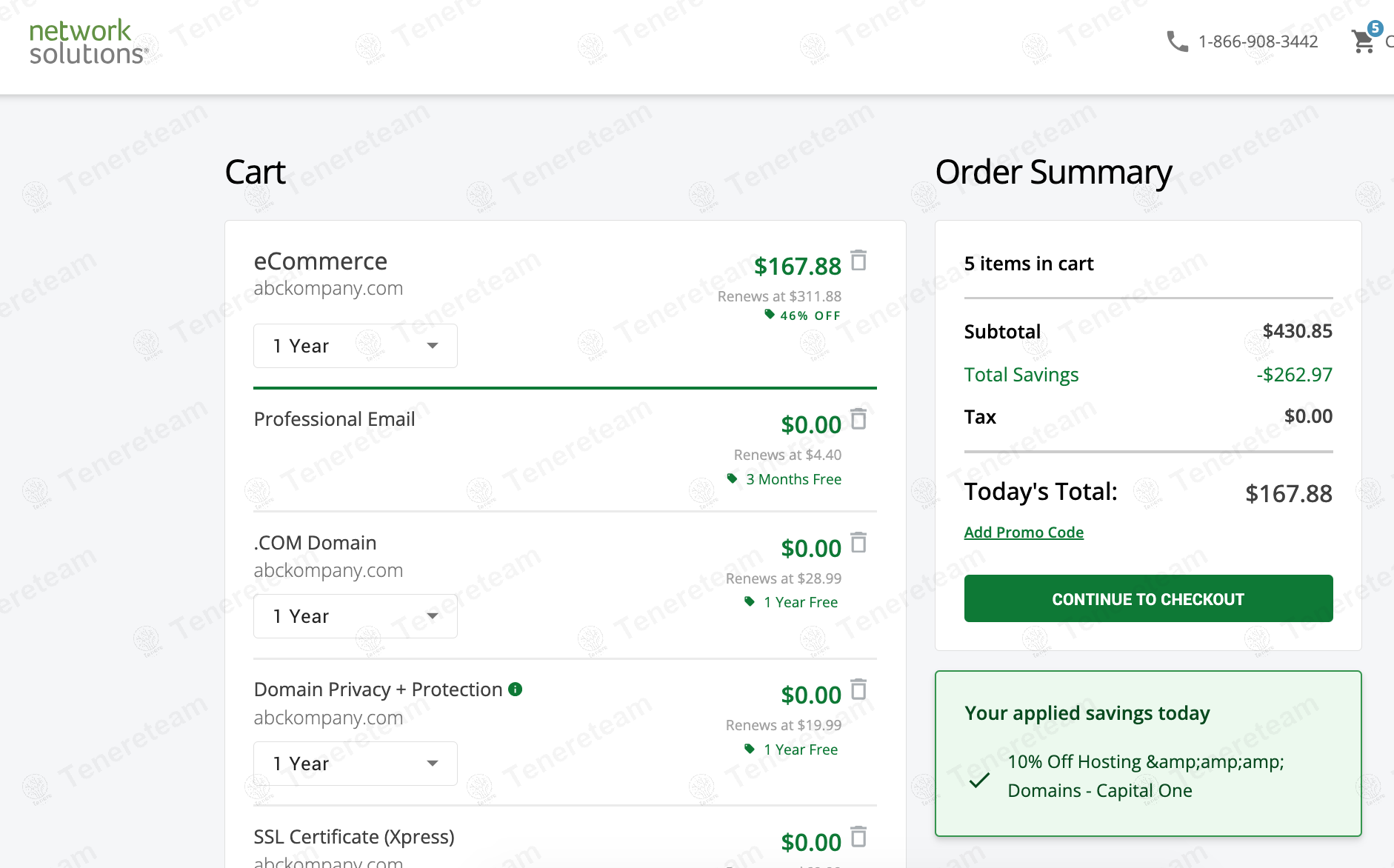Click applied savings checkmark for Capital One
Image resolution: width=1394 pixels, height=868 pixels.
point(979,779)
